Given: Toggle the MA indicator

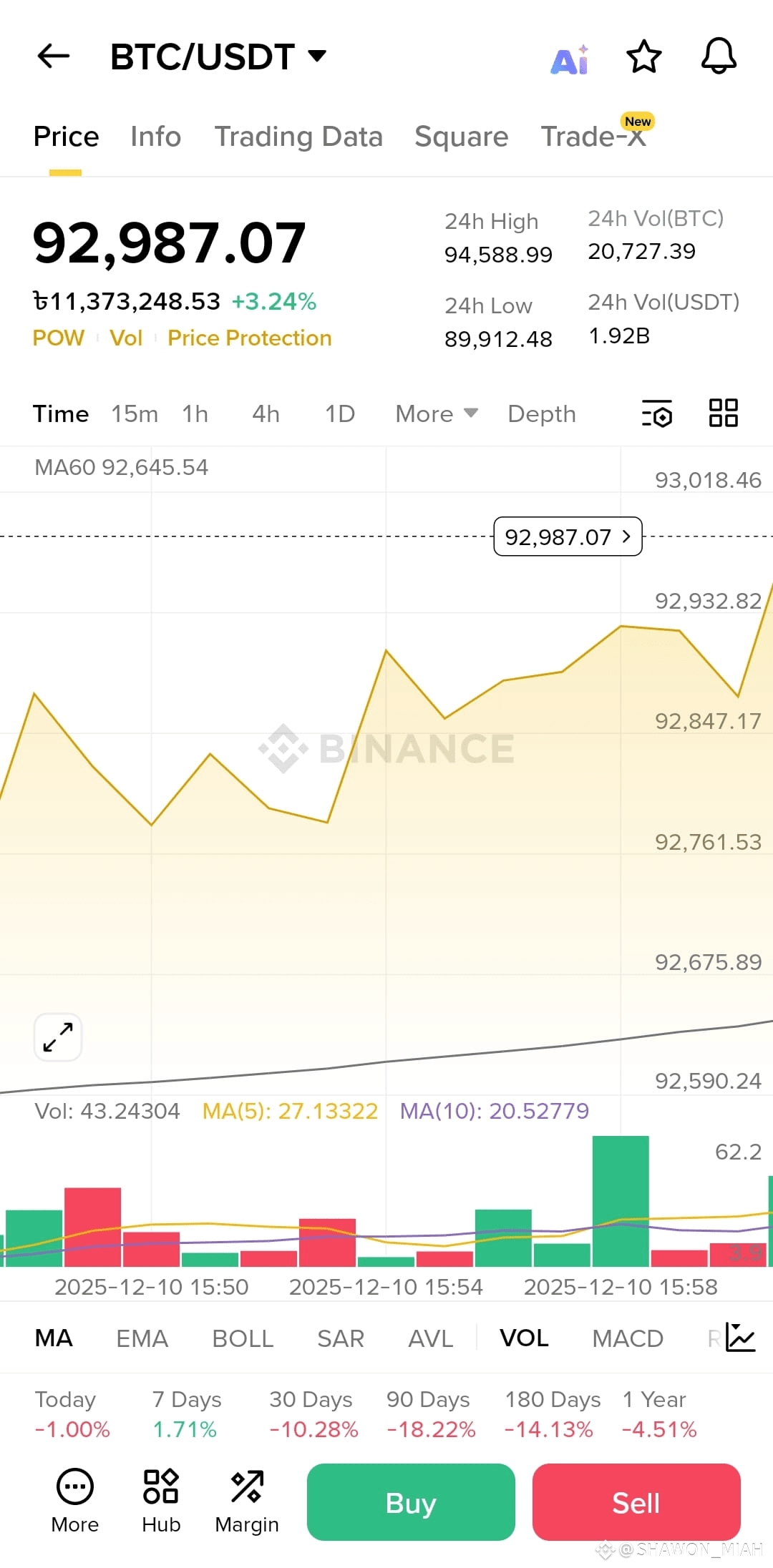Looking at the screenshot, I should click(54, 1338).
